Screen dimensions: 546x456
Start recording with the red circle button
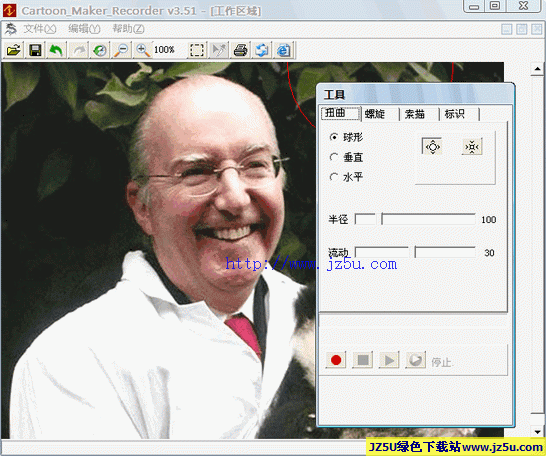(336, 360)
